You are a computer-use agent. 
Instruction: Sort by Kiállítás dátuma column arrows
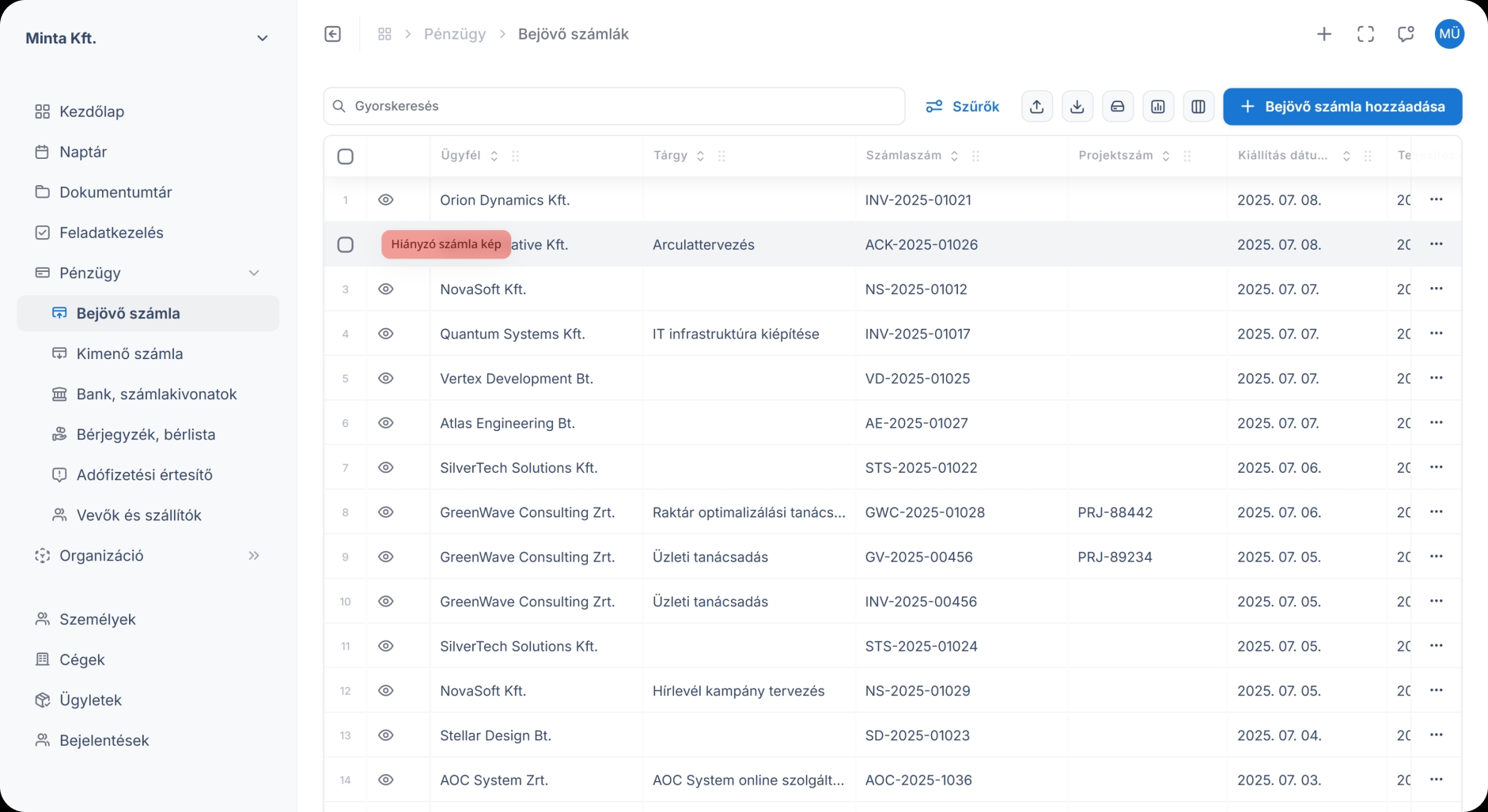click(x=1347, y=156)
